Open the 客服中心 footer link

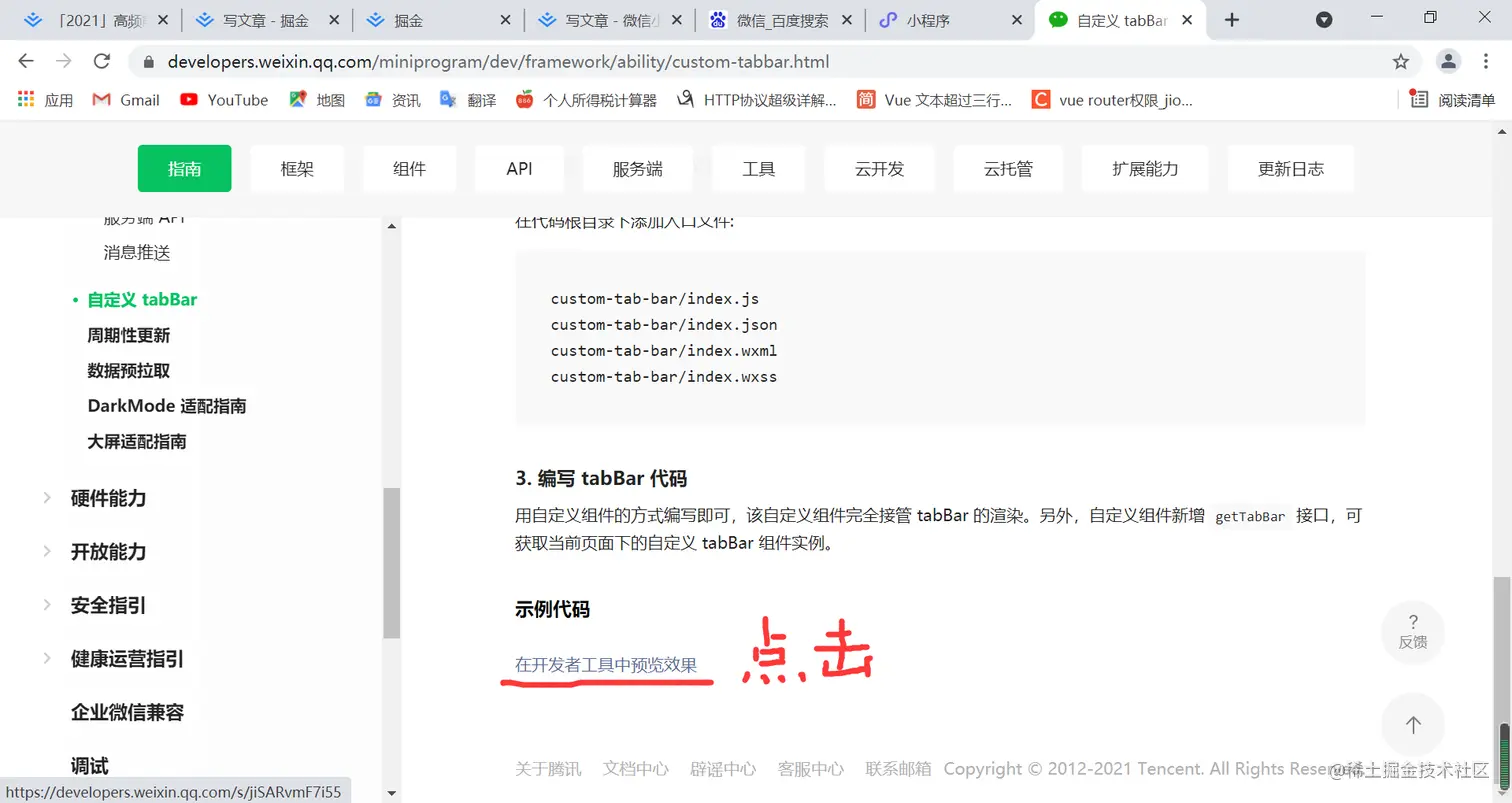(811, 769)
